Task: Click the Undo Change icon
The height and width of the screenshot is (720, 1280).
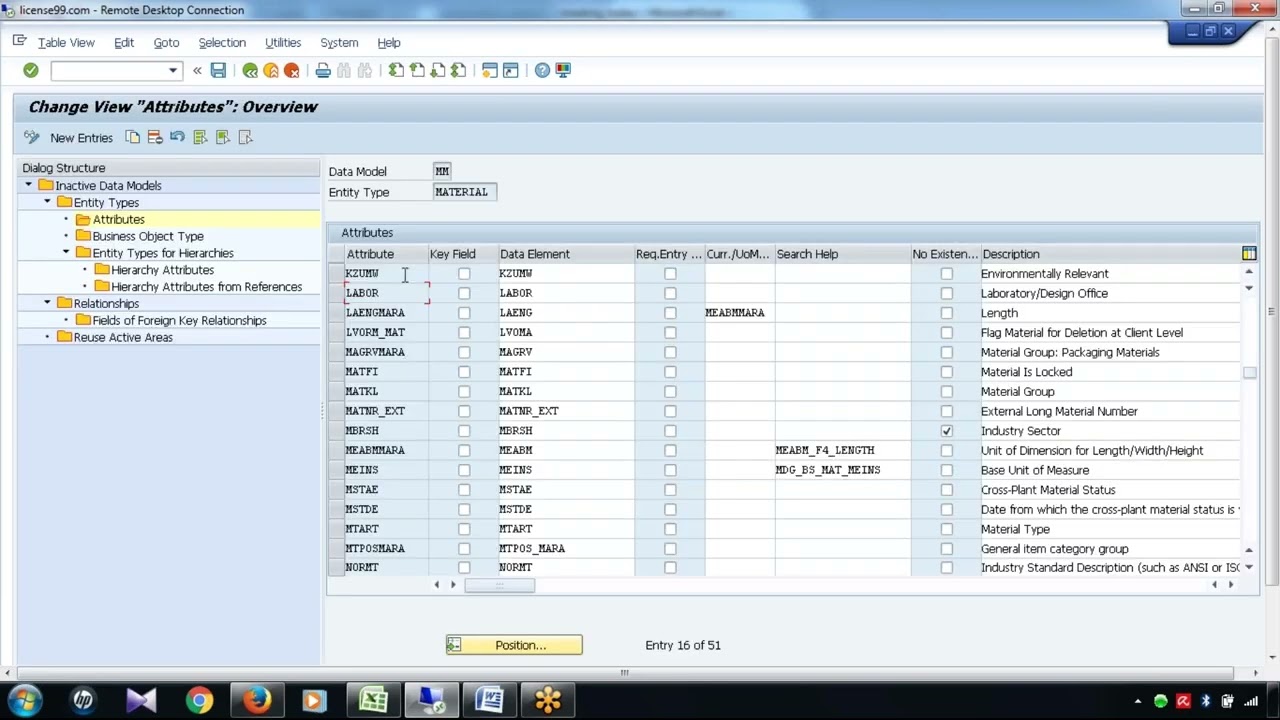Action: tap(177, 137)
